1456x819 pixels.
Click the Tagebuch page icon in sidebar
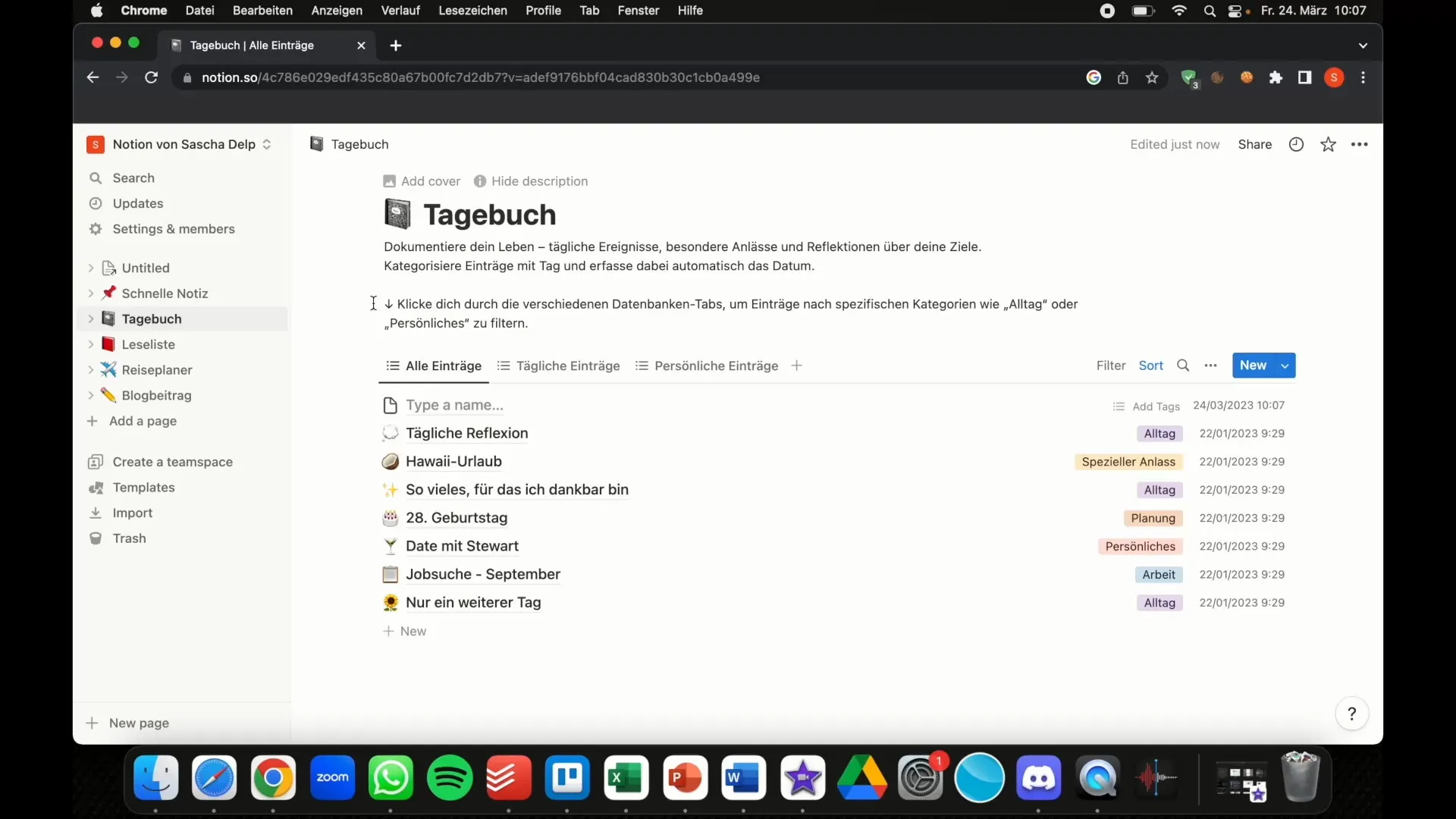(108, 318)
